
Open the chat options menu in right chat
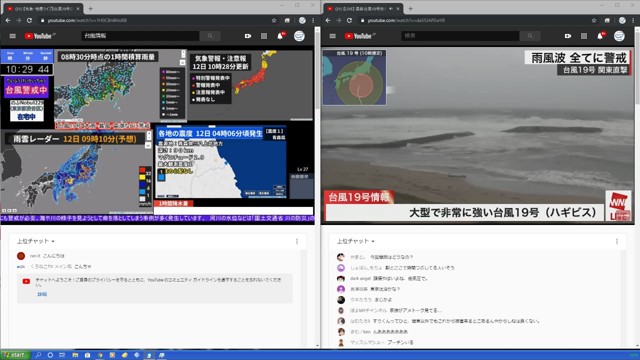pos(617,241)
